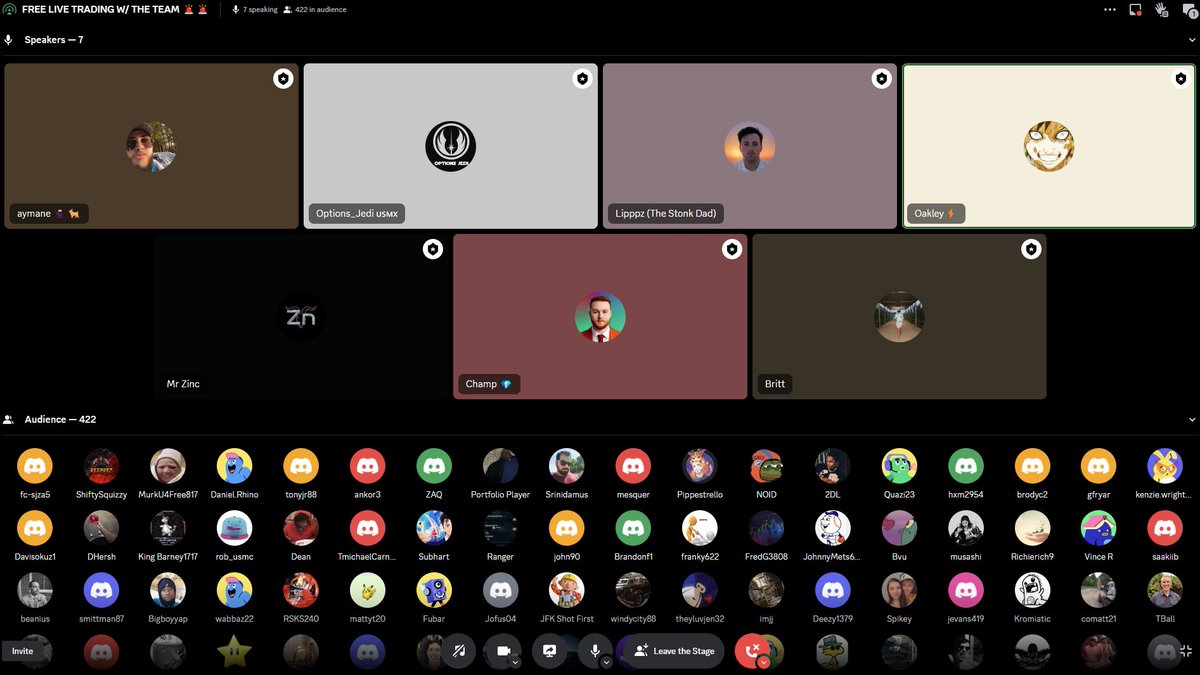1200x675 pixels.
Task: Click the exit fullscreen icon
Action: coord(1186,651)
